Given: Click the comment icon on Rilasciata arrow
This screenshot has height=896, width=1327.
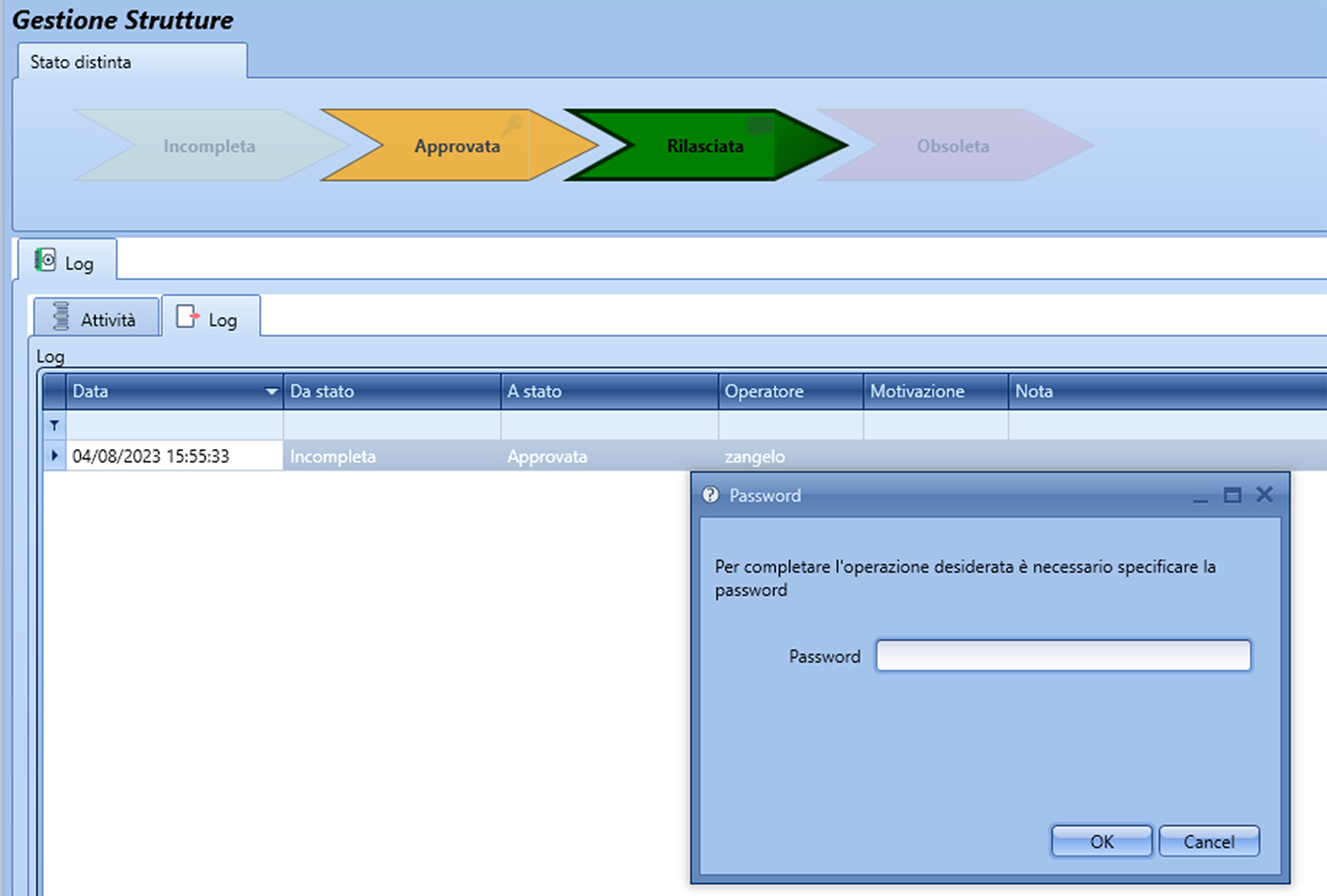Looking at the screenshot, I should [x=760, y=126].
